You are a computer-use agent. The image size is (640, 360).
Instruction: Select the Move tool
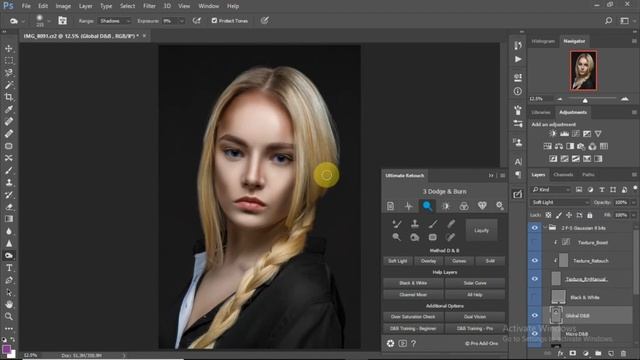tap(9, 49)
